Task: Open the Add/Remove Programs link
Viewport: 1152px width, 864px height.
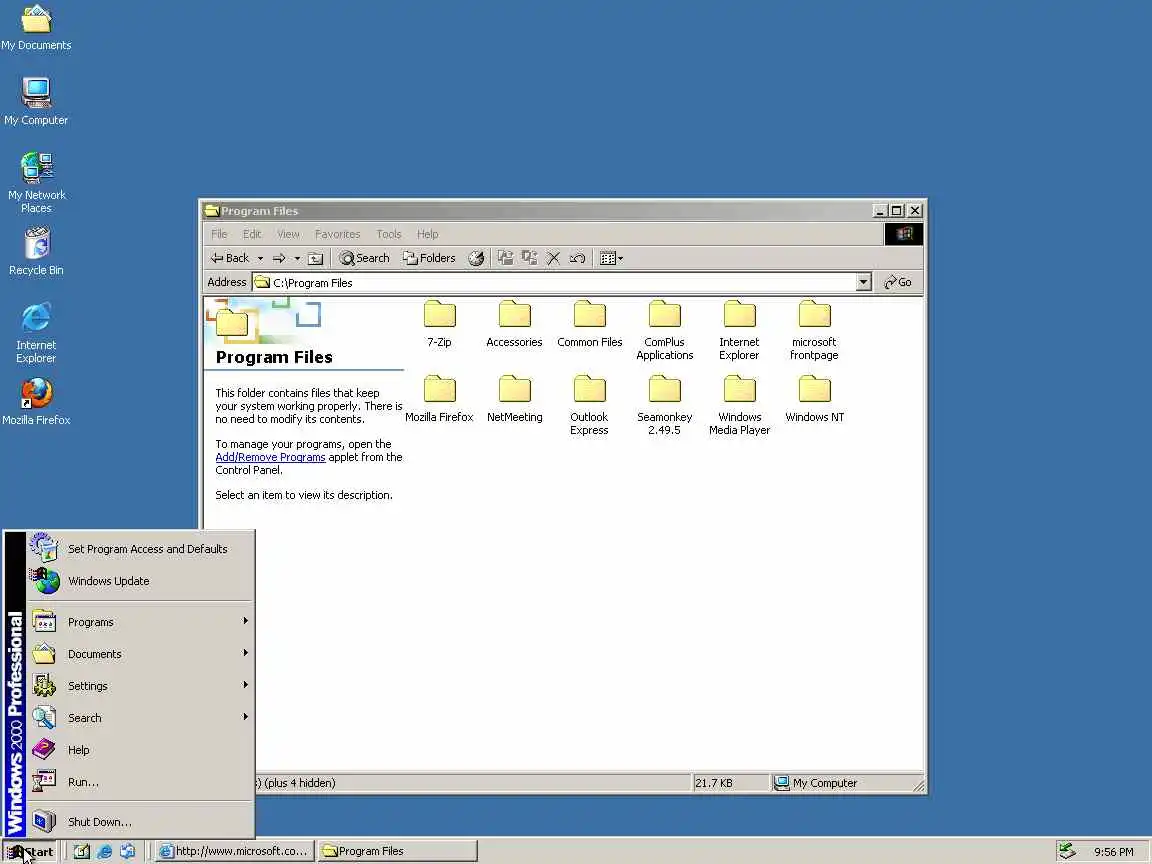Action: [270, 457]
